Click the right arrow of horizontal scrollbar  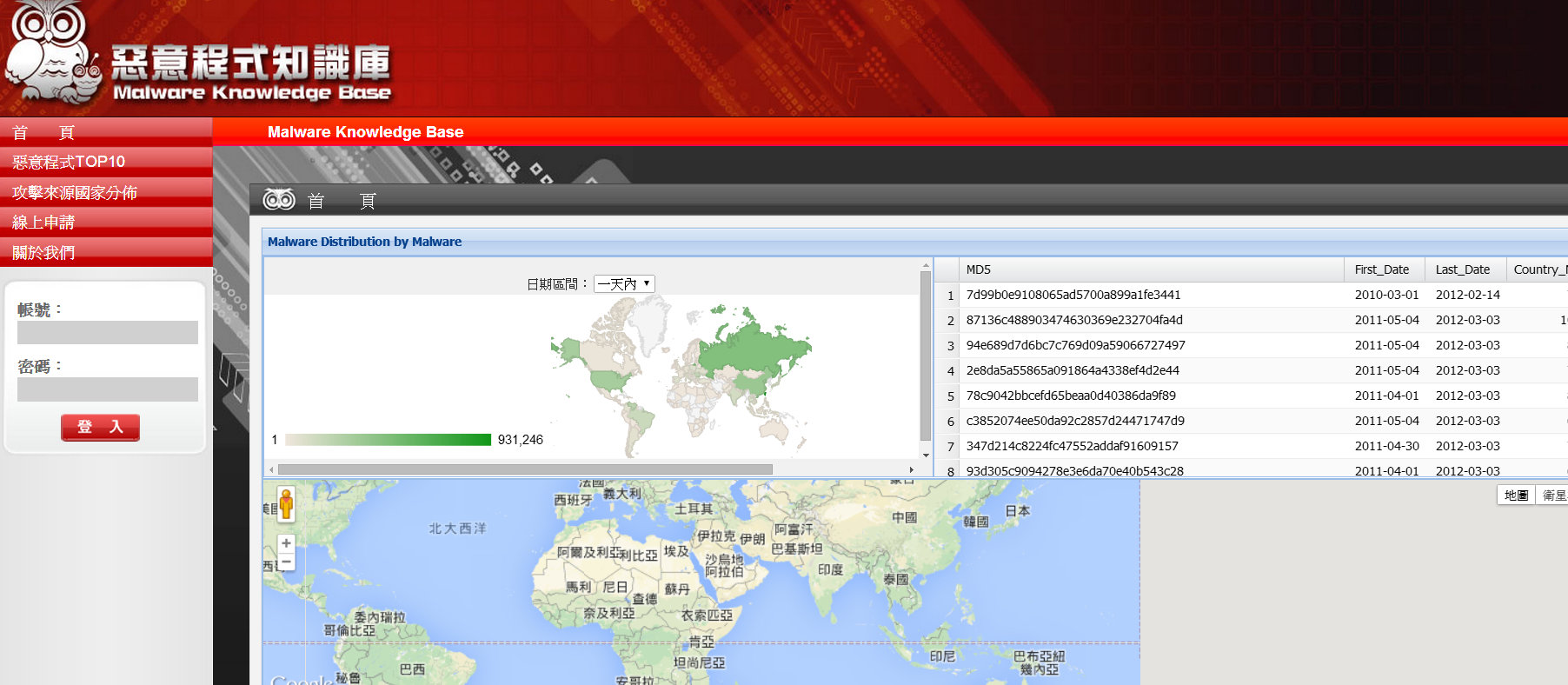(x=911, y=469)
